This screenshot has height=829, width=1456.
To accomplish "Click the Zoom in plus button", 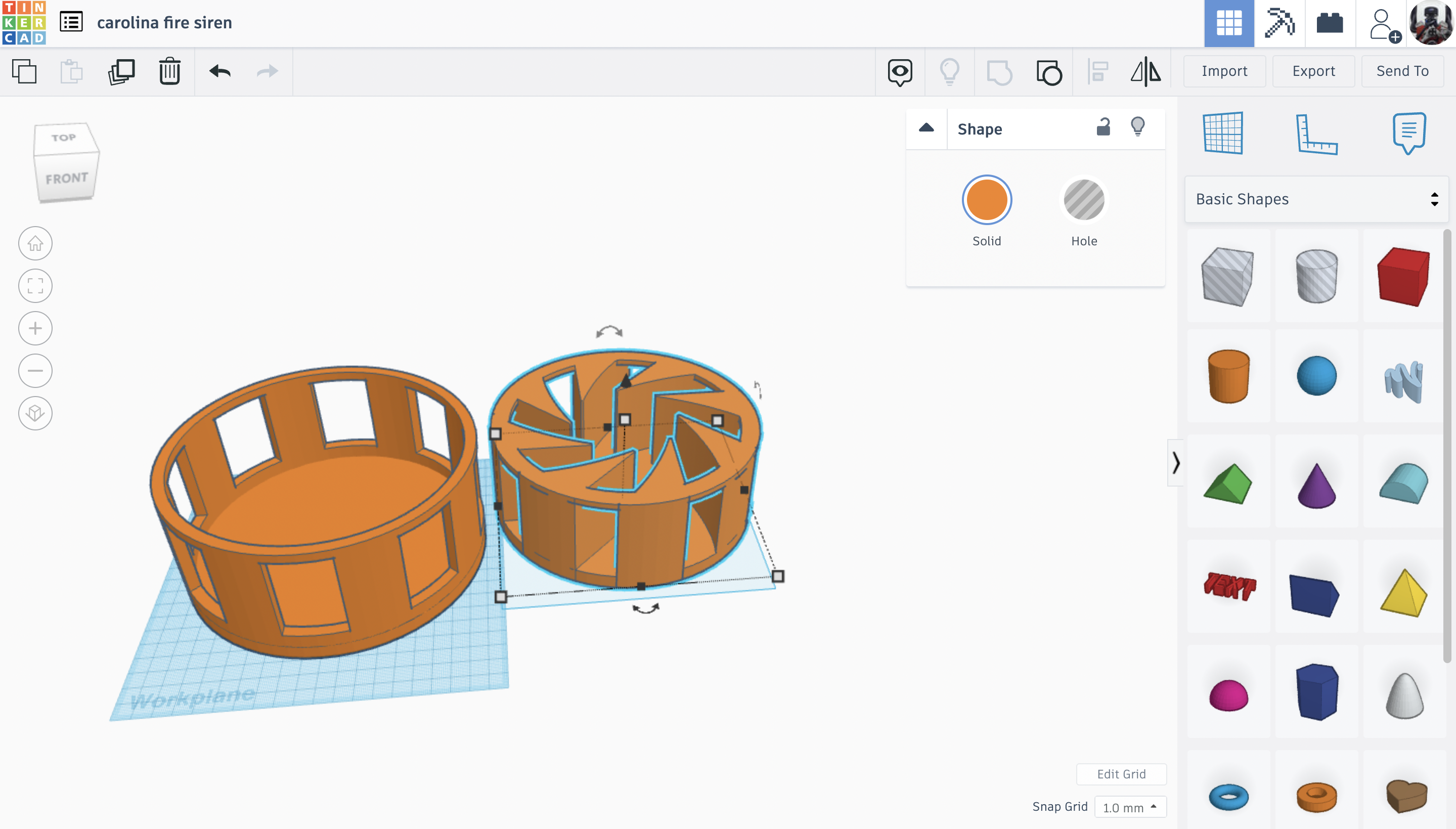I will pos(35,329).
